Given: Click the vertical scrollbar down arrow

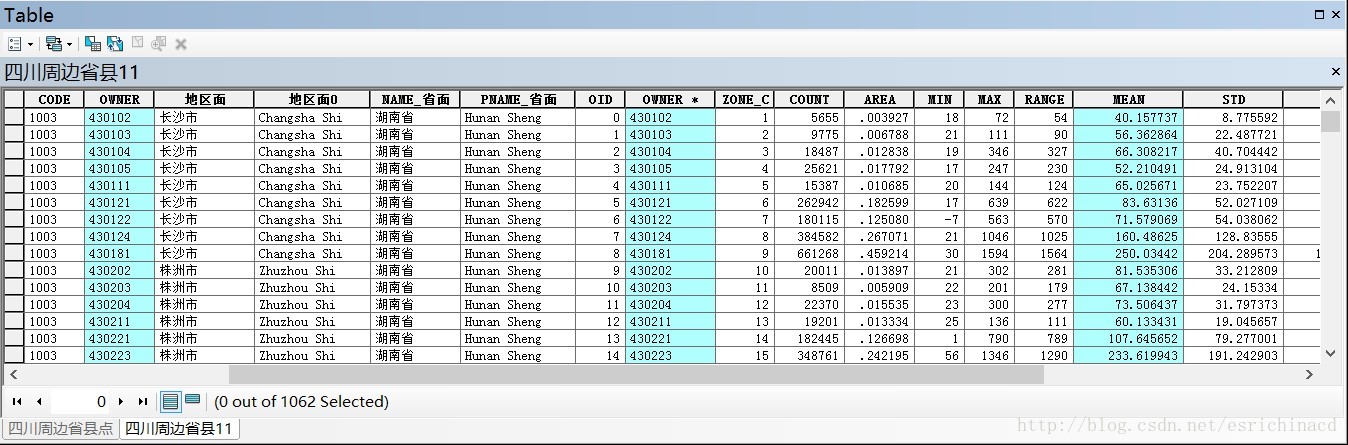Looking at the screenshot, I should click(x=1330, y=353).
